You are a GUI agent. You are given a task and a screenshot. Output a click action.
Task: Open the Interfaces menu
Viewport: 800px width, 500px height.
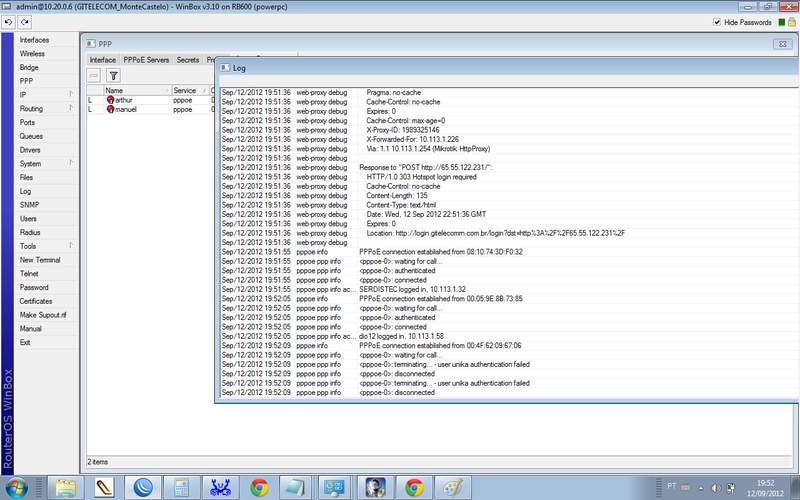coord(34,40)
